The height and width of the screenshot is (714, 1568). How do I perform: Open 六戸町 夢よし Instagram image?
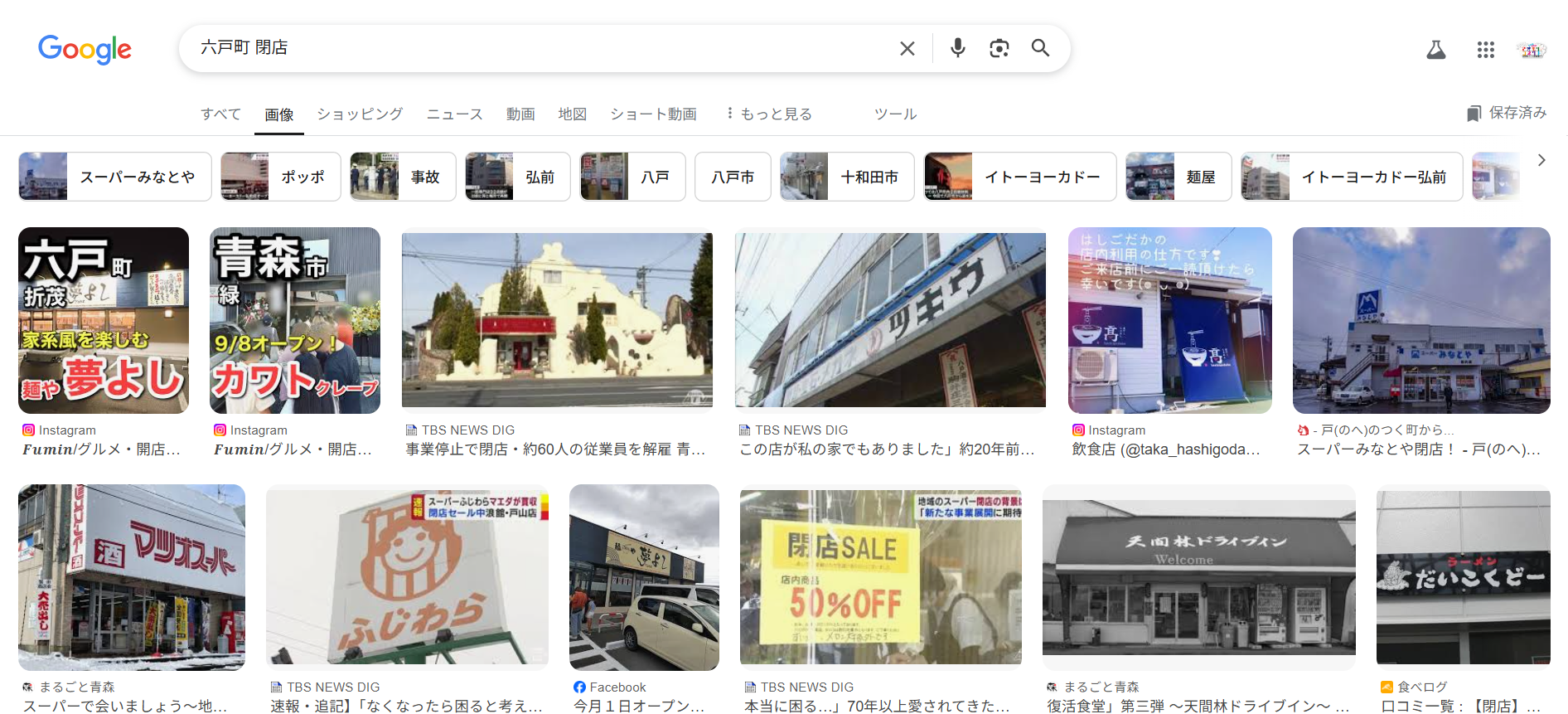pos(104,320)
